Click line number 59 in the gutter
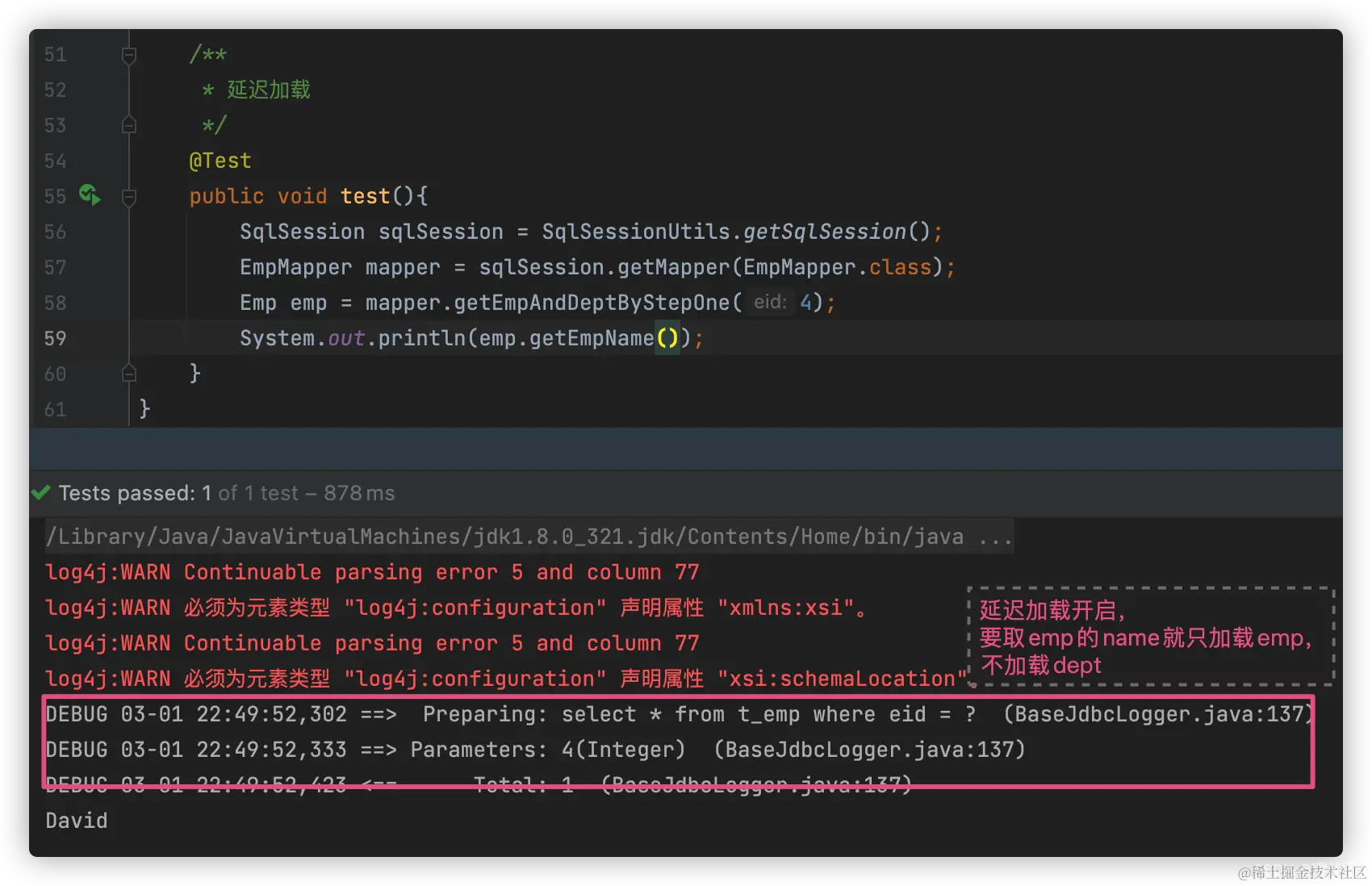1372x886 pixels. click(x=55, y=338)
